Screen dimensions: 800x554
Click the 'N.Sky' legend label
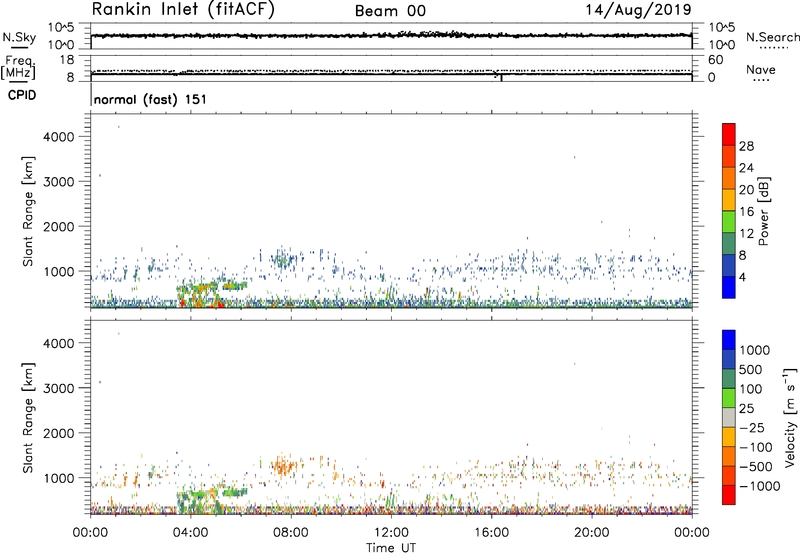pyautogui.click(x=19, y=37)
